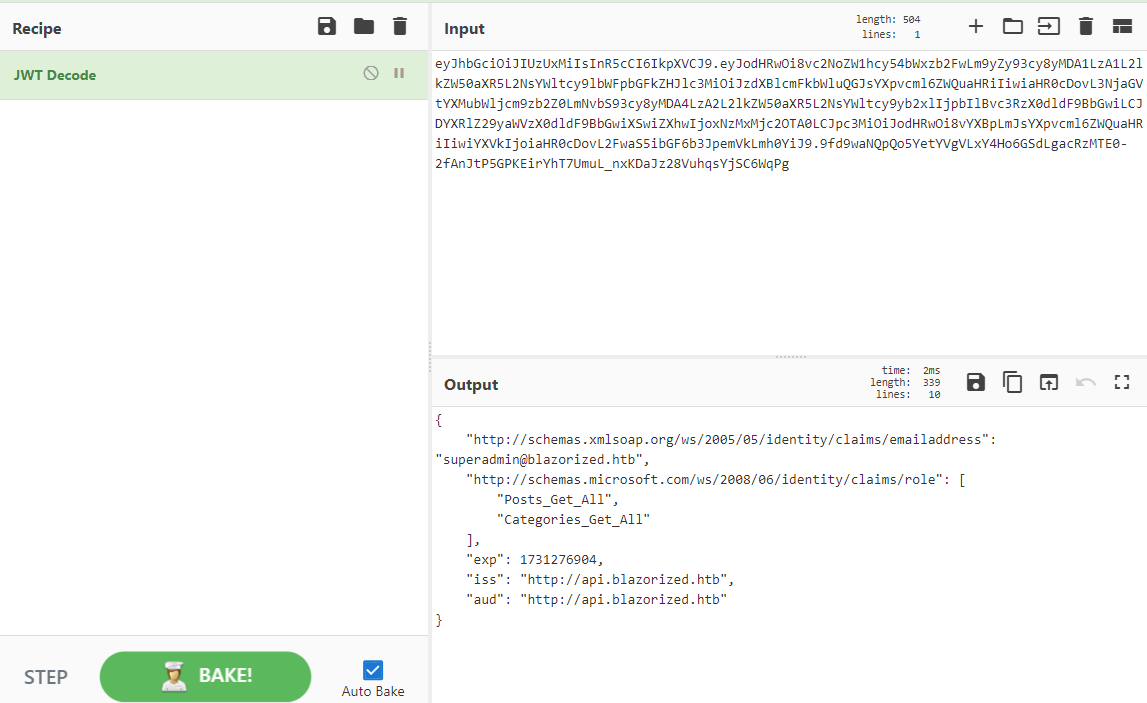Clear the input field

coord(1086,27)
